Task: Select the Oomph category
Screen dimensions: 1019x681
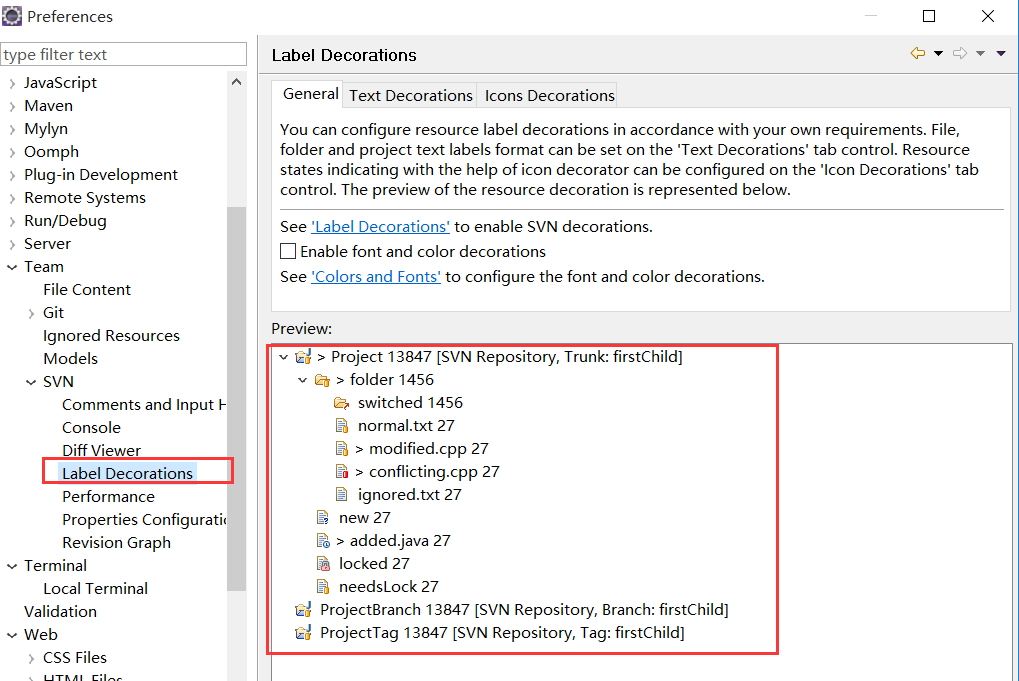Action: [x=51, y=152]
